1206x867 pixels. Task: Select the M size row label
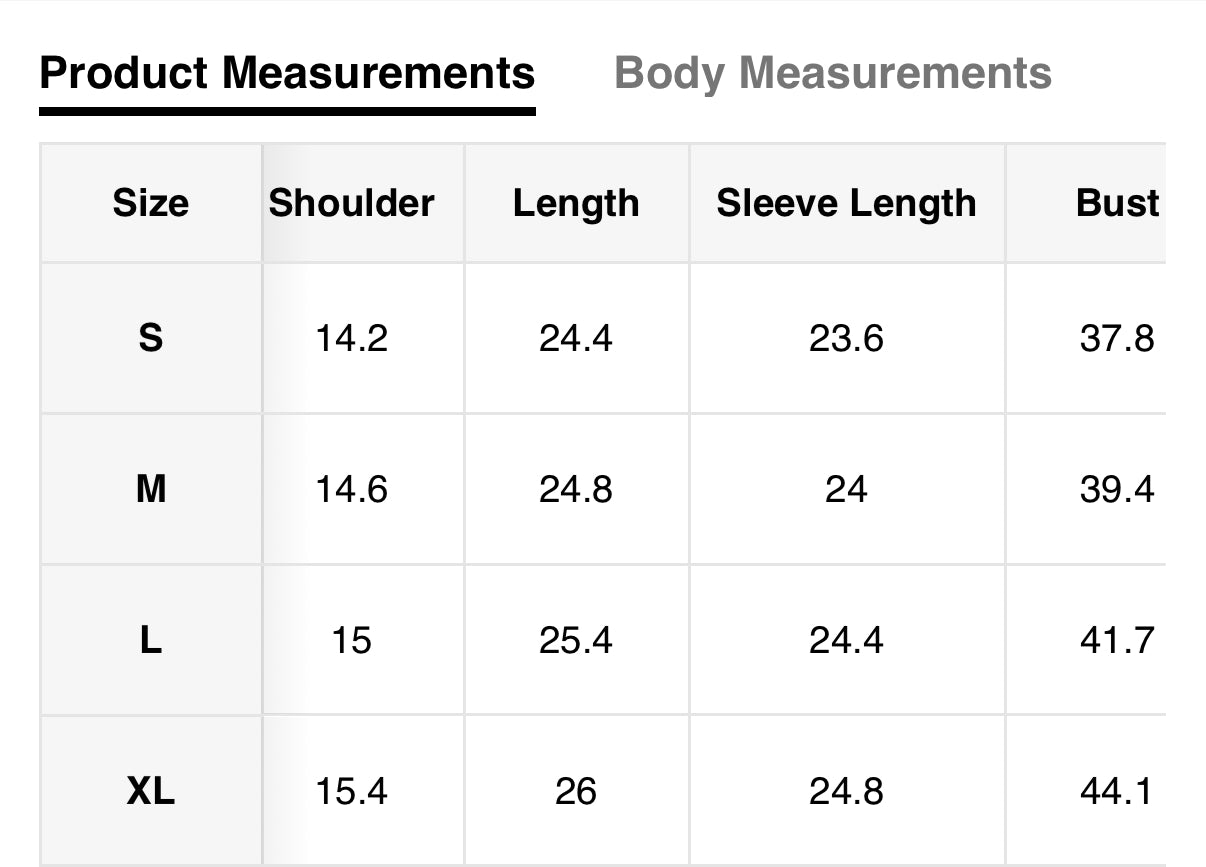[x=150, y=489]
